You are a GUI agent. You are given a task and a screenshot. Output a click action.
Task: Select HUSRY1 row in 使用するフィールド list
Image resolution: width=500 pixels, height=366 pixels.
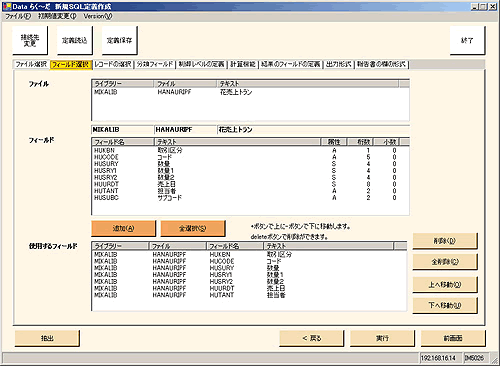click(249, 275)
